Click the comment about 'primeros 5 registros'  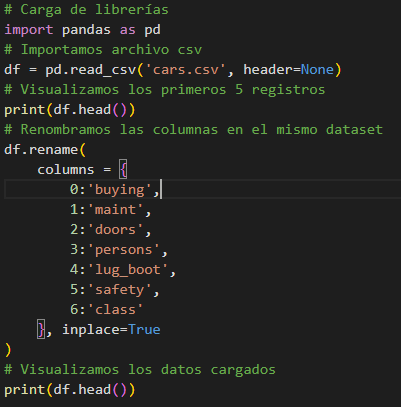(165, 90)
